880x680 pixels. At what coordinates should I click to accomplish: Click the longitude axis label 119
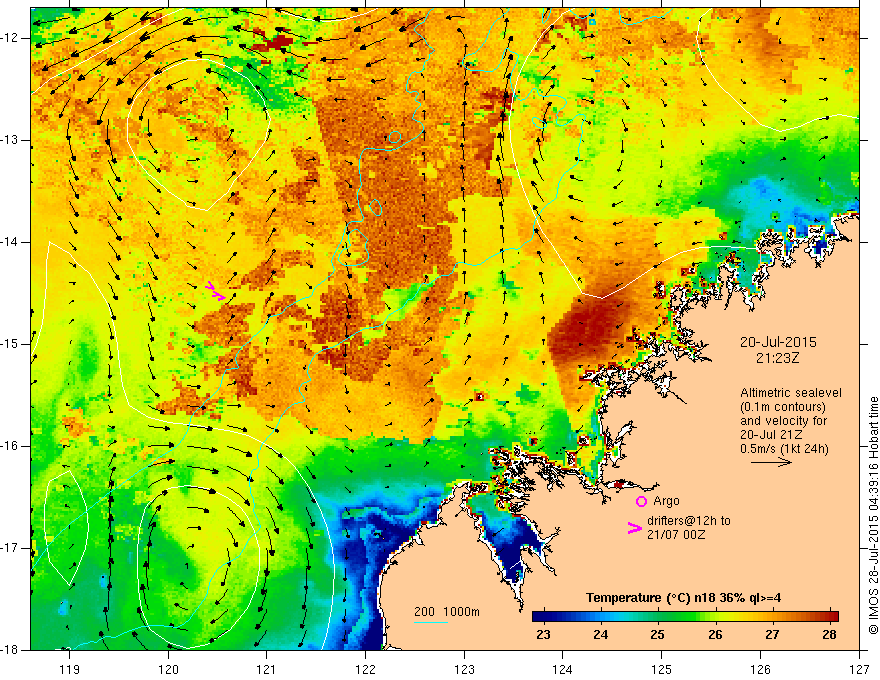coord(69,669)
